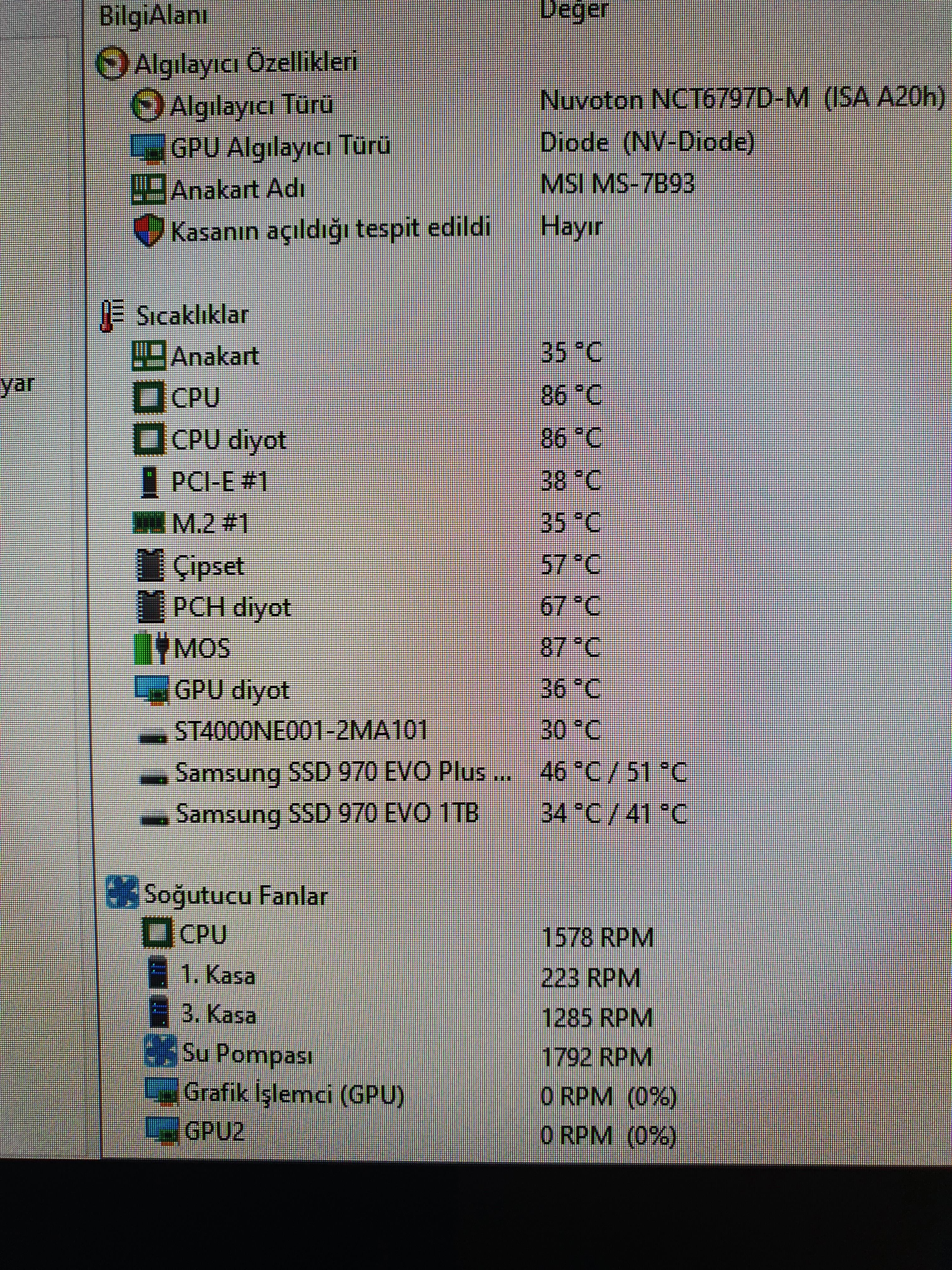This screenshot has width=952, height=1270.
Task: Click the Samsung SSD 970 EVO 1TB drive icon
Action: (x=155, y=820)
